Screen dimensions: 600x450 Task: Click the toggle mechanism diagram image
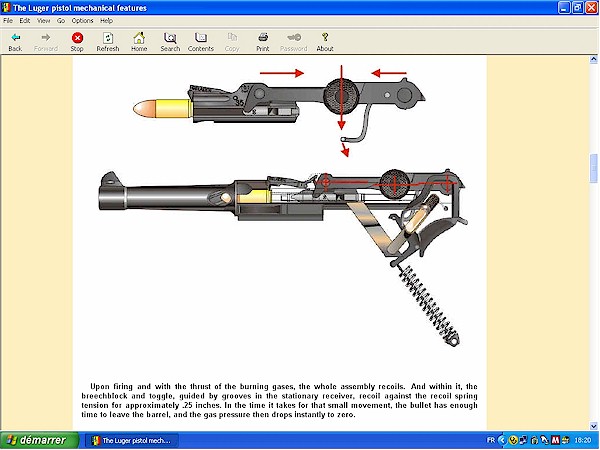(x=279, y=111)
